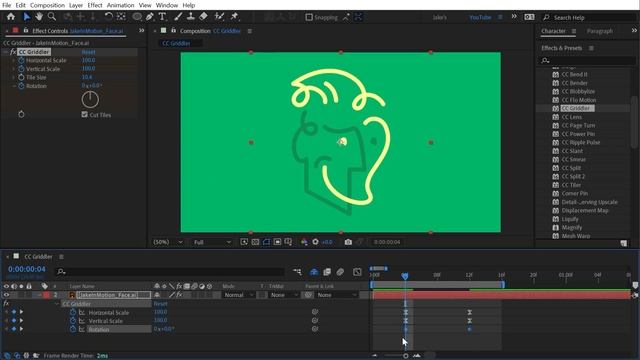Screen dimensions: 640x360
Task: Select the Clone Stamp tool
Action: (191, 17)
